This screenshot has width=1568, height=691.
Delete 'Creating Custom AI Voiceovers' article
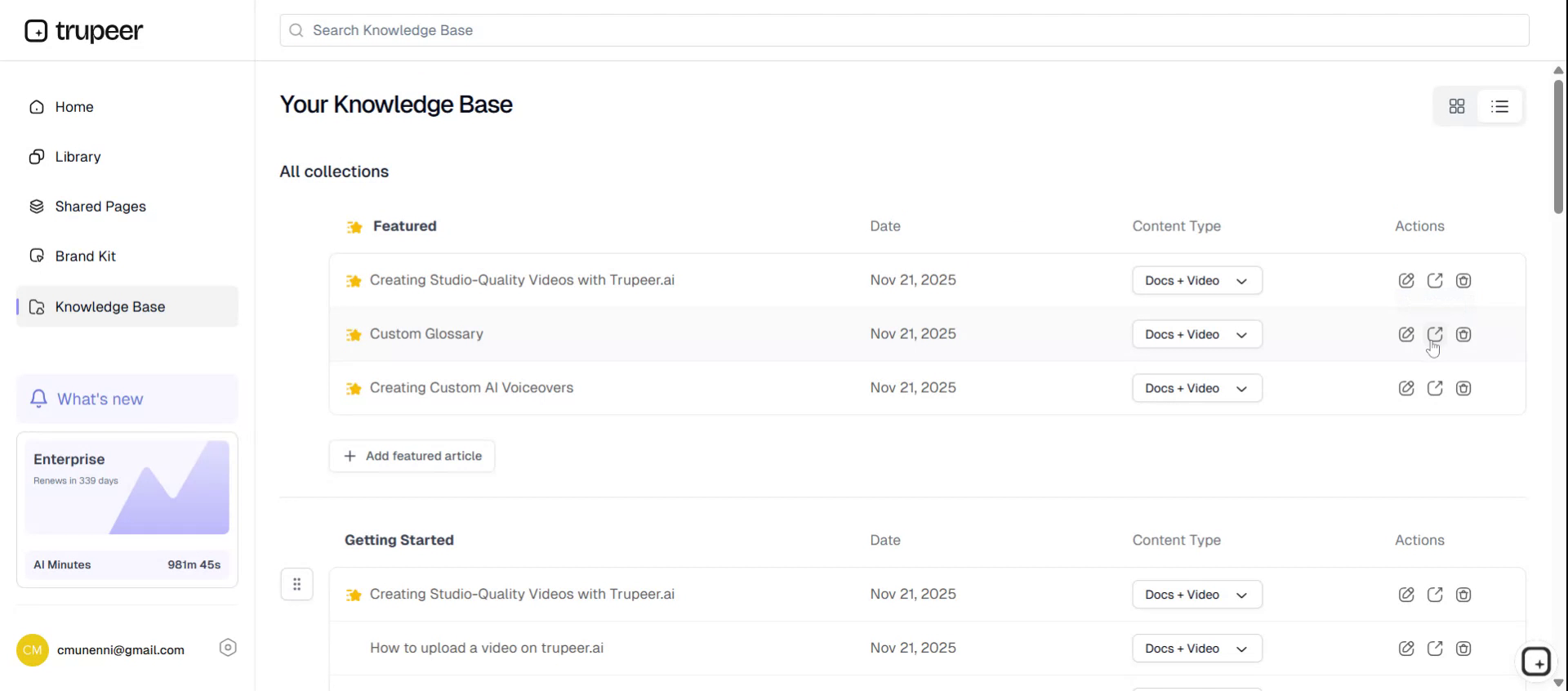point(1463,388)
